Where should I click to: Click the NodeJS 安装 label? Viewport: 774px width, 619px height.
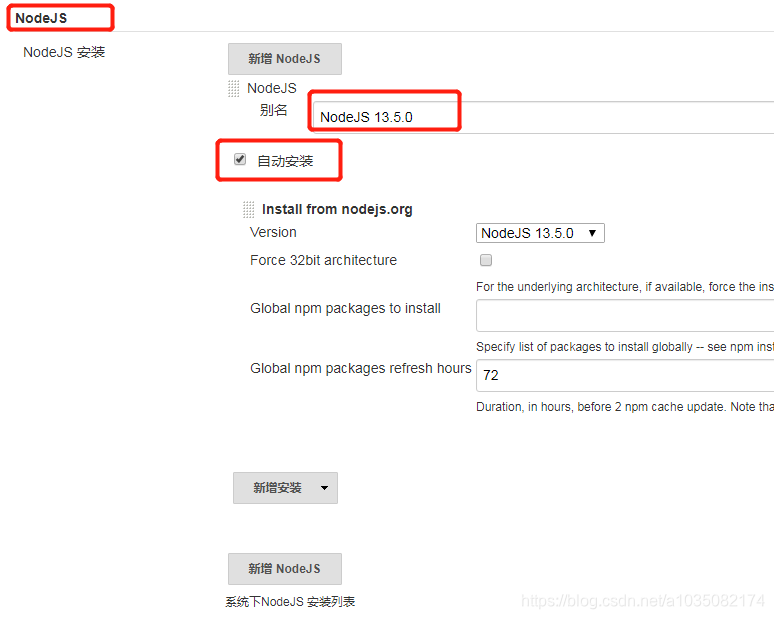64,52
